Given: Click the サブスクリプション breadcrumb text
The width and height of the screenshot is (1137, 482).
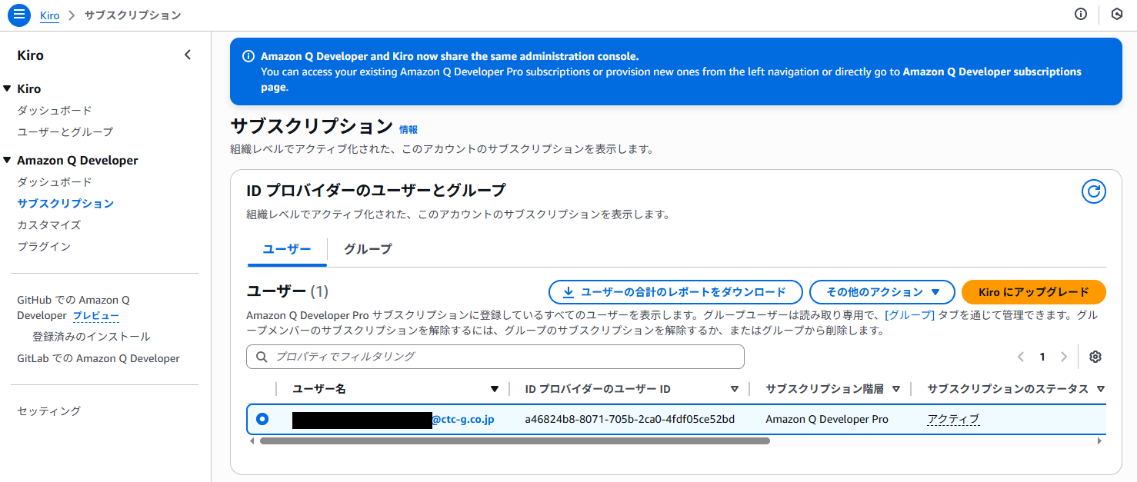Looking at the screenshot, I should point(133,14).
